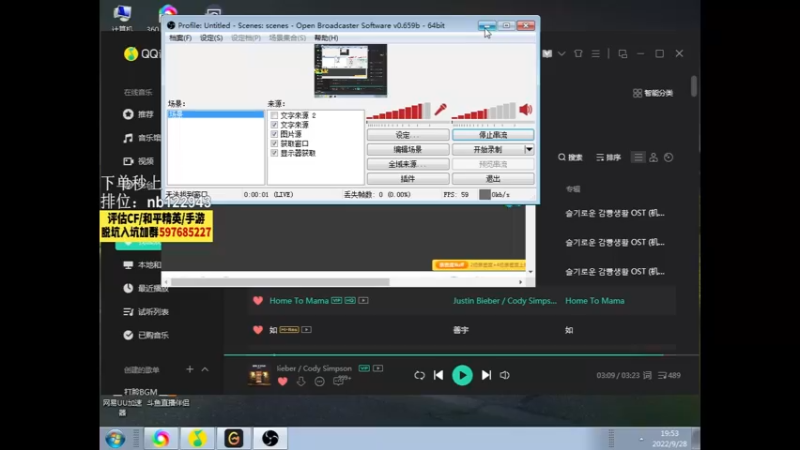Click the 设定... button in OBS
Screen dimensions: 800x450
point(408,135)
